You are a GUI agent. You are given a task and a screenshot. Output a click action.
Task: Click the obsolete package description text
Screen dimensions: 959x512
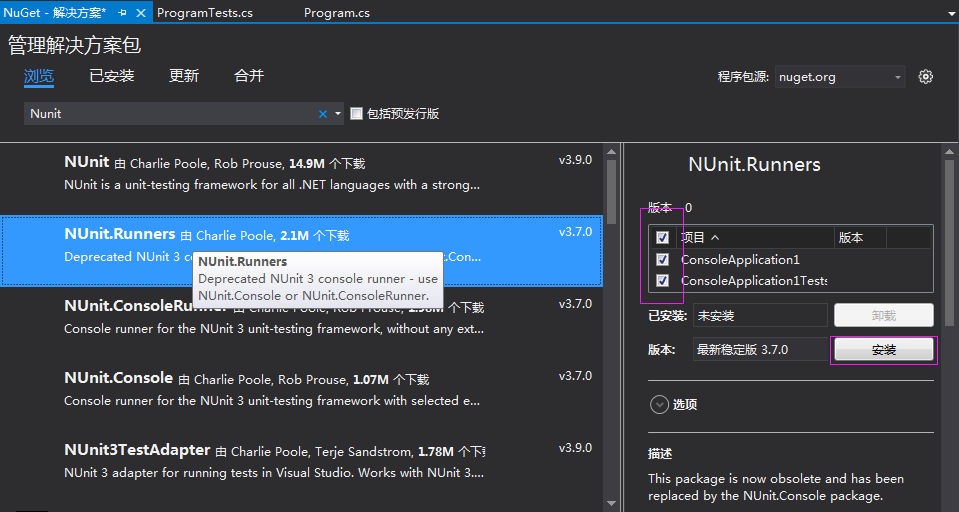pyautogui.click(x=776, y=487)
